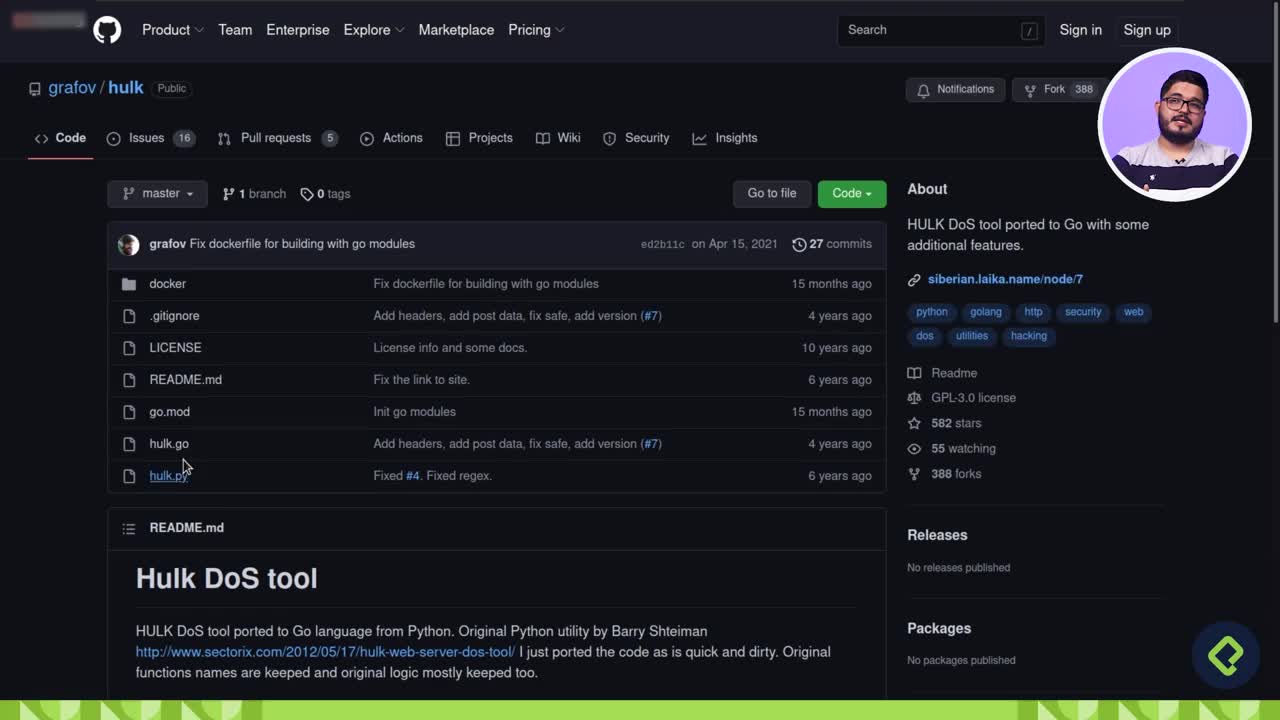Select the web topic tag
The height and width of the screenshot is (720, 1280).
click(x=1133, y=312)
